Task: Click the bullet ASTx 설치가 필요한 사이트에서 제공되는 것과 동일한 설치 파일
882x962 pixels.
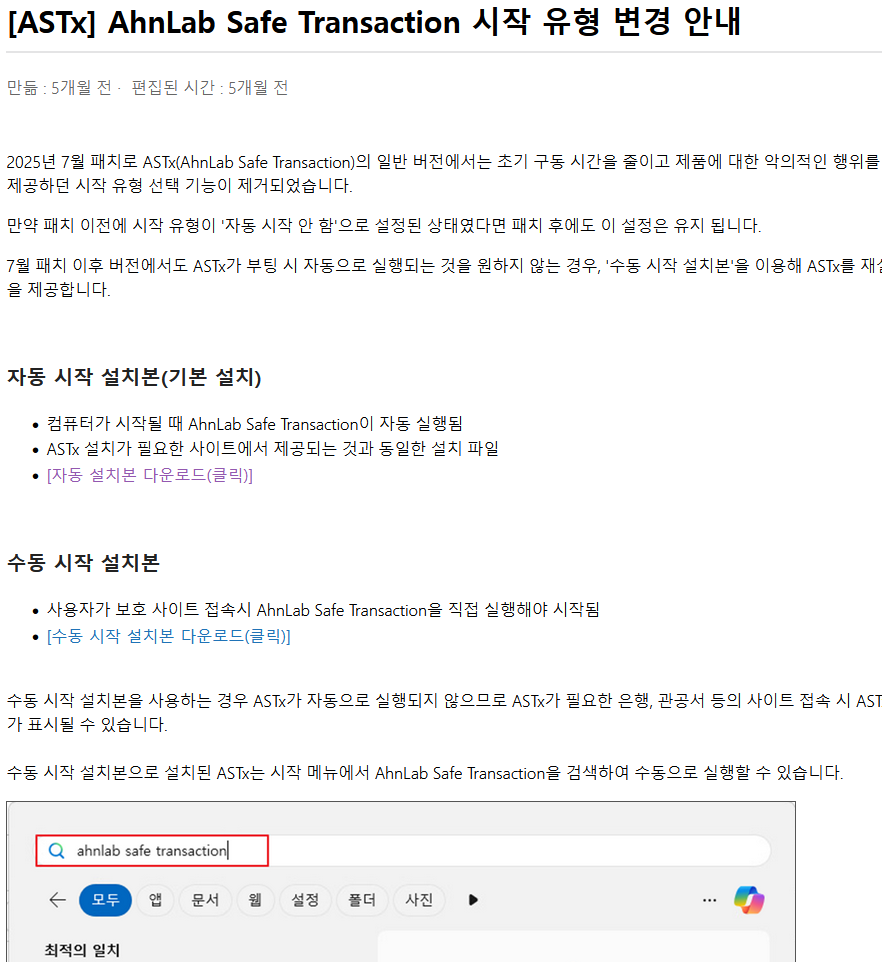Action: (x=272, y=449)
